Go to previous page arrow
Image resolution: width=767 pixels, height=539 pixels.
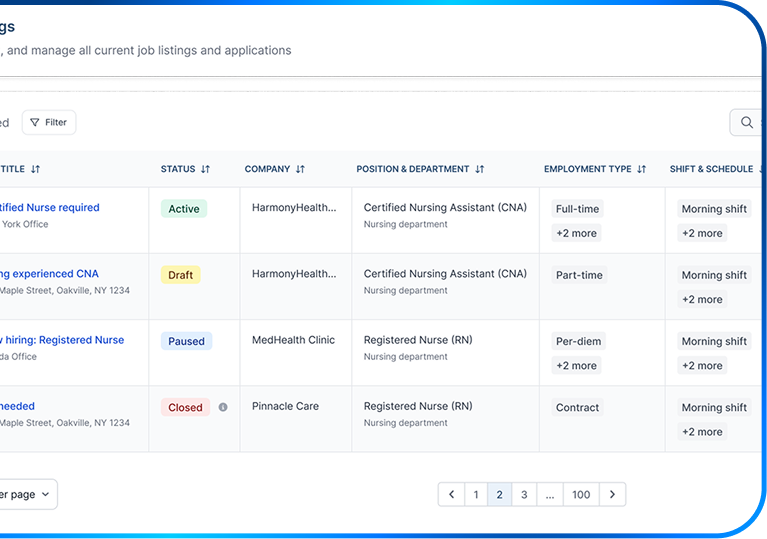[451, 494]
